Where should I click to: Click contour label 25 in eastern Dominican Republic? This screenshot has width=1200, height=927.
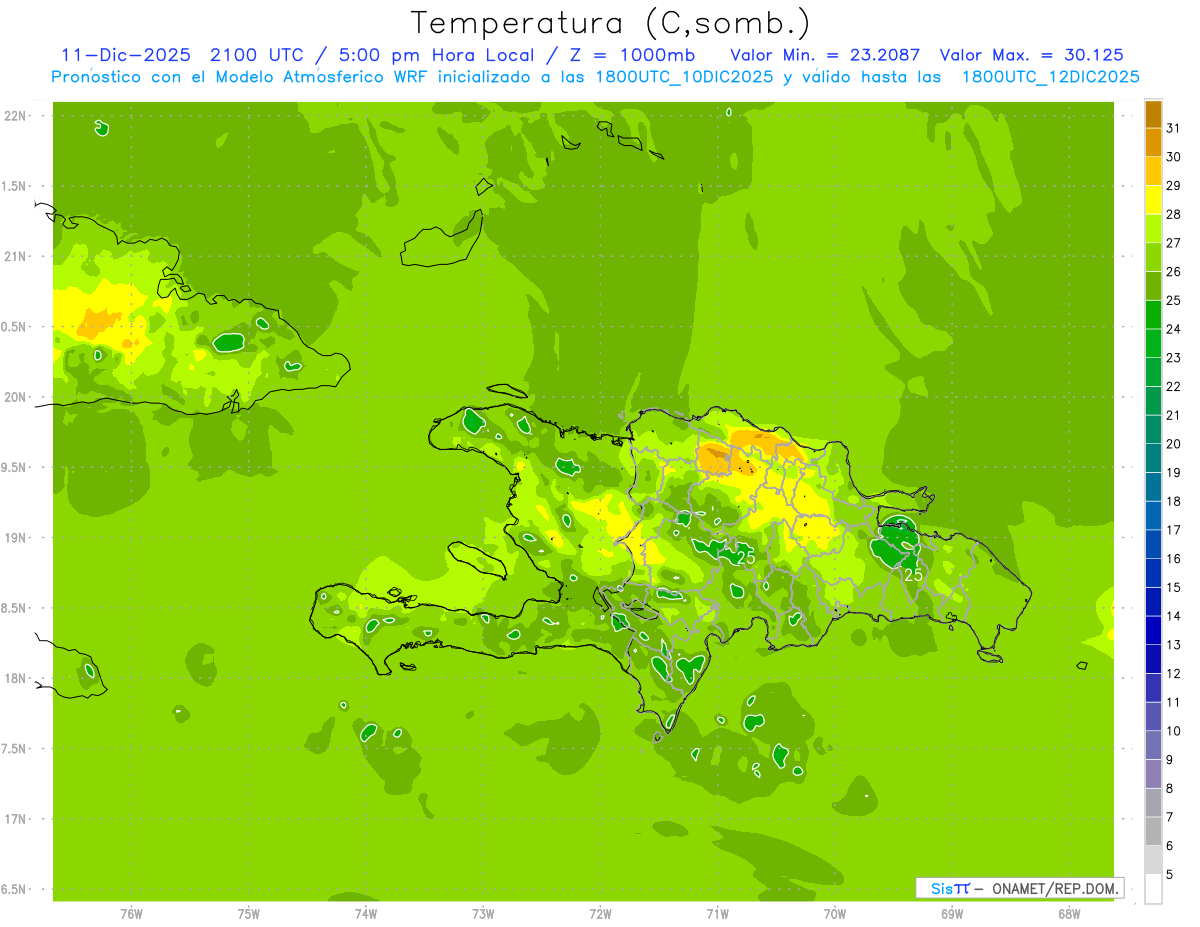point(913,575)
